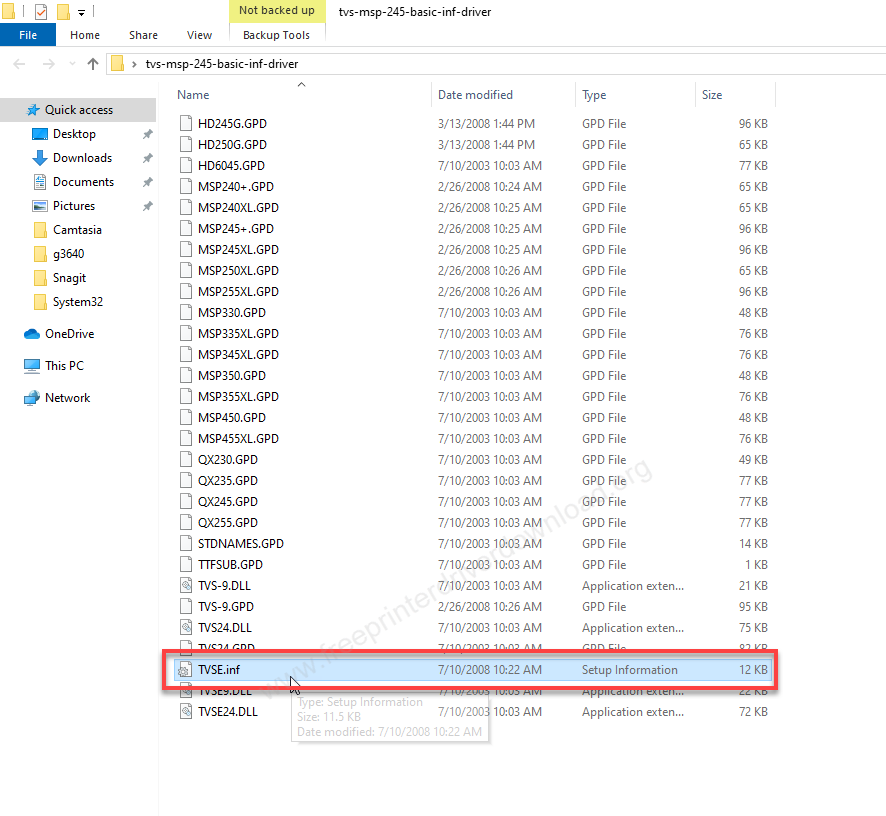
Task: Click the up arrow navigation button
Action: point(93,64)
